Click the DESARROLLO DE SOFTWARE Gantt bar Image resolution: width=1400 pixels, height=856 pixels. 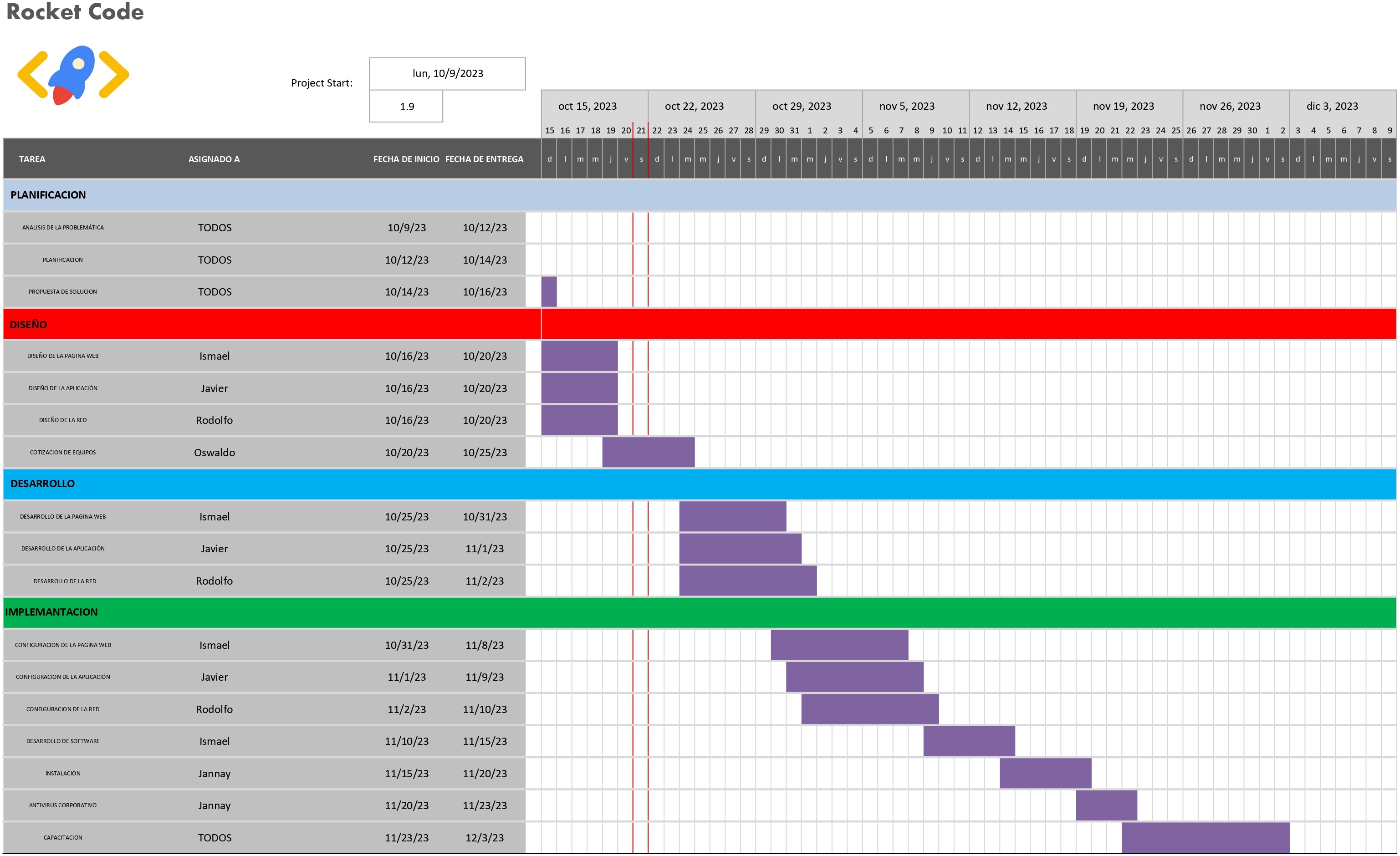969,741
